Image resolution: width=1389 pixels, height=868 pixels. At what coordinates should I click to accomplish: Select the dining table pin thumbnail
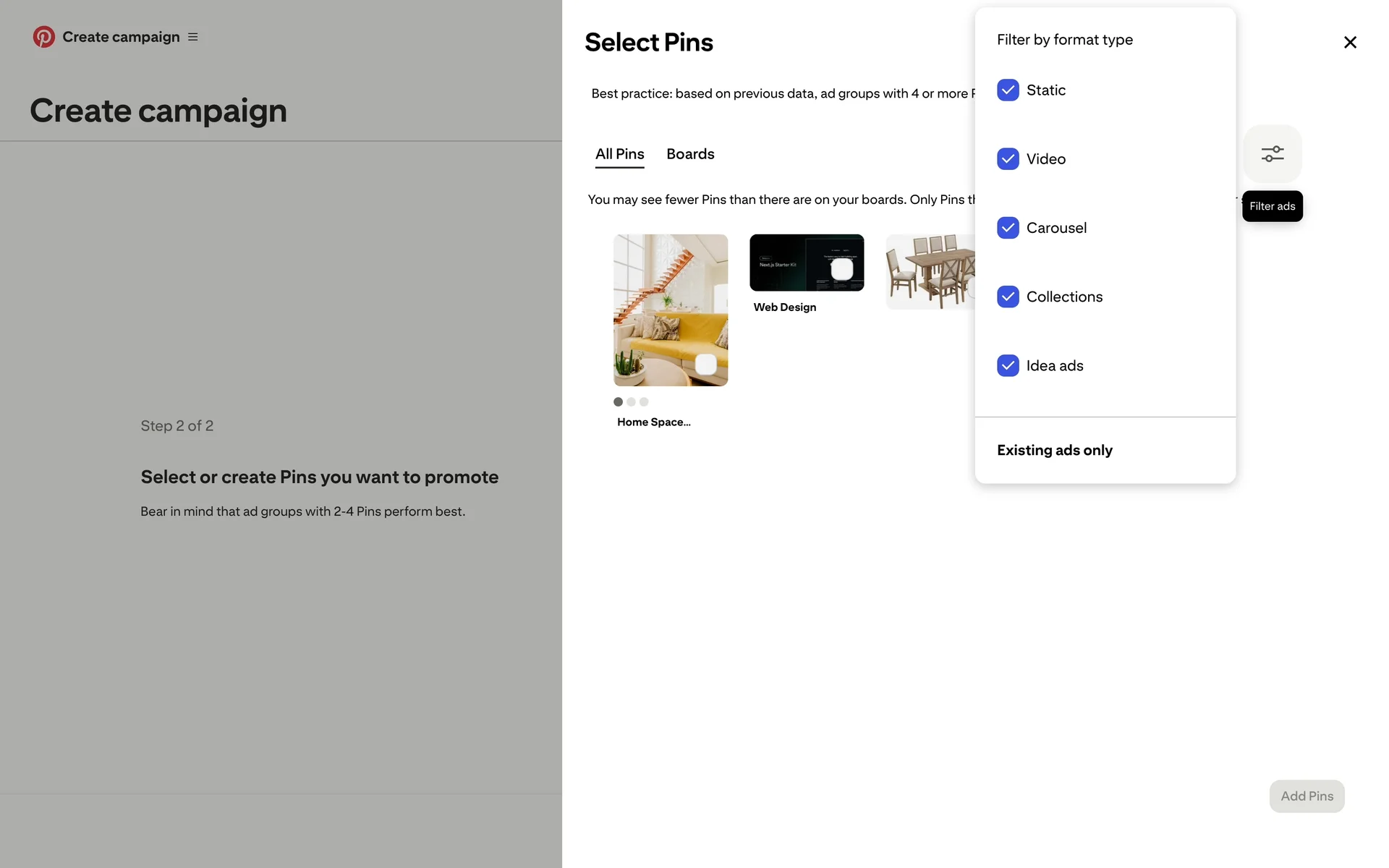(x=930, y=272)
